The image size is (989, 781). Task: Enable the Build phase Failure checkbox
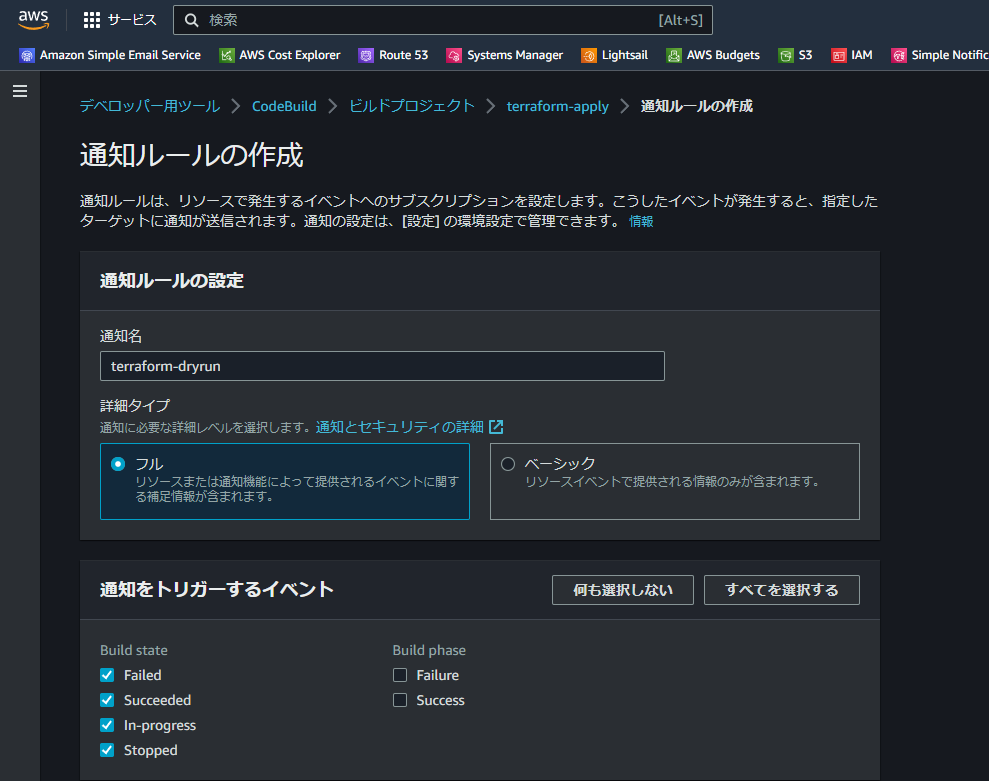(x=400, y=675)
